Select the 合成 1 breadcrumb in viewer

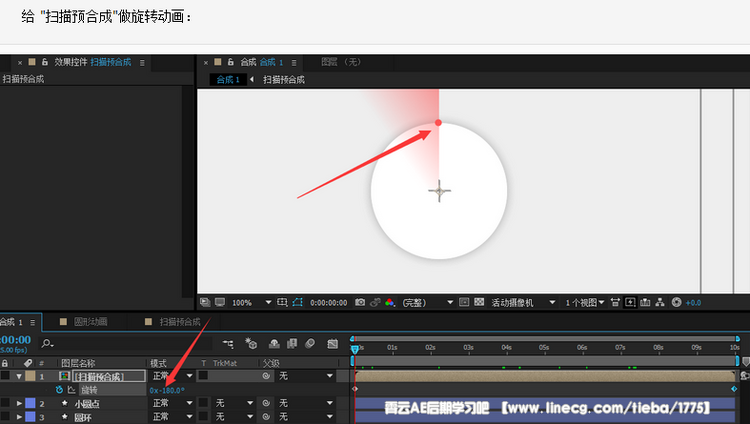[x=228, y=79]
